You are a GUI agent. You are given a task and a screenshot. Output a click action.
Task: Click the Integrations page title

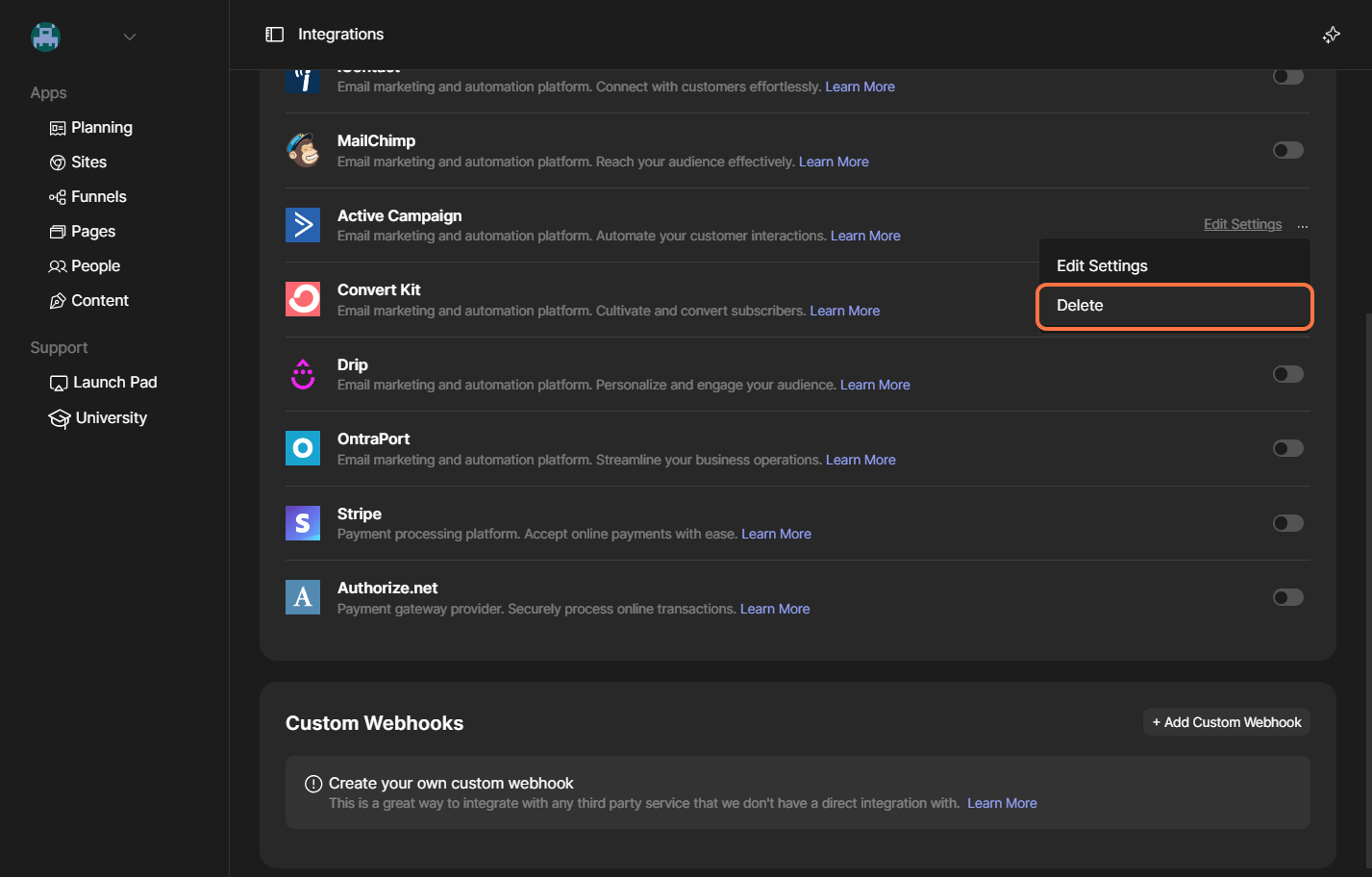340,35
